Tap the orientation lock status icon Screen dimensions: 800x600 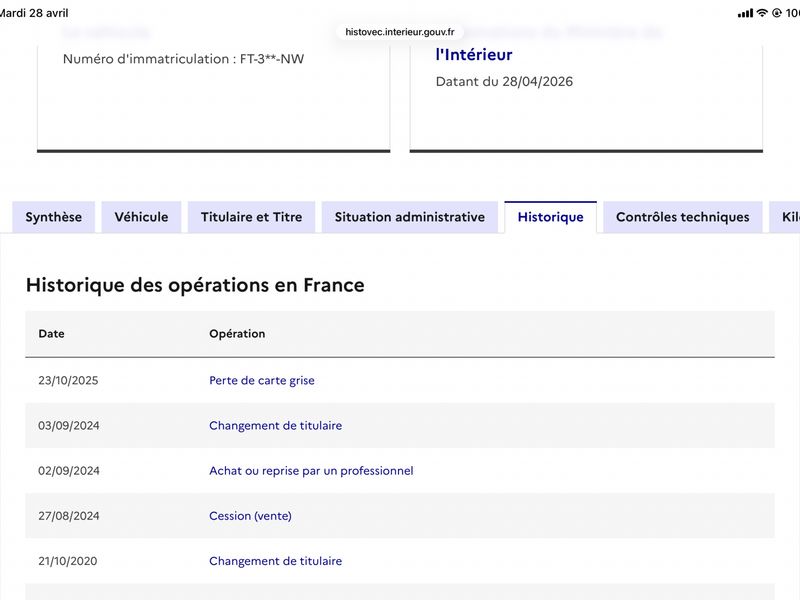[x=777, y=13]
